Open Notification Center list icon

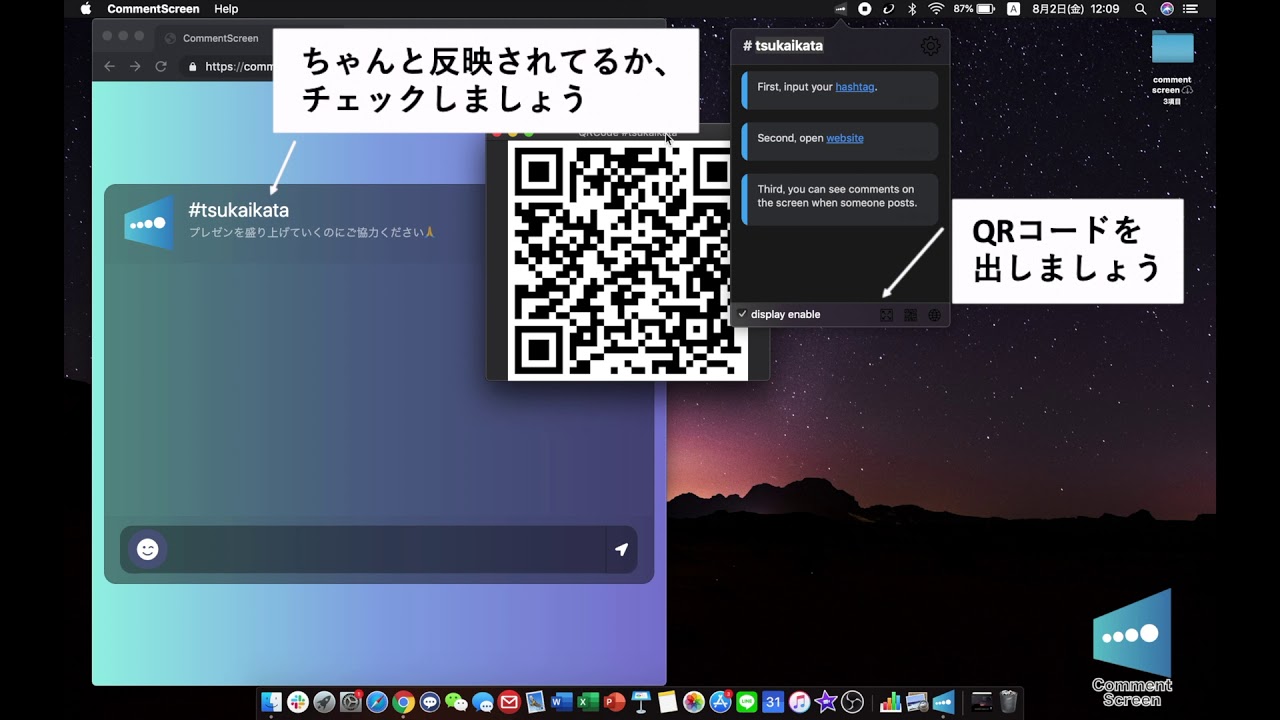click(x=1190, y=9)
